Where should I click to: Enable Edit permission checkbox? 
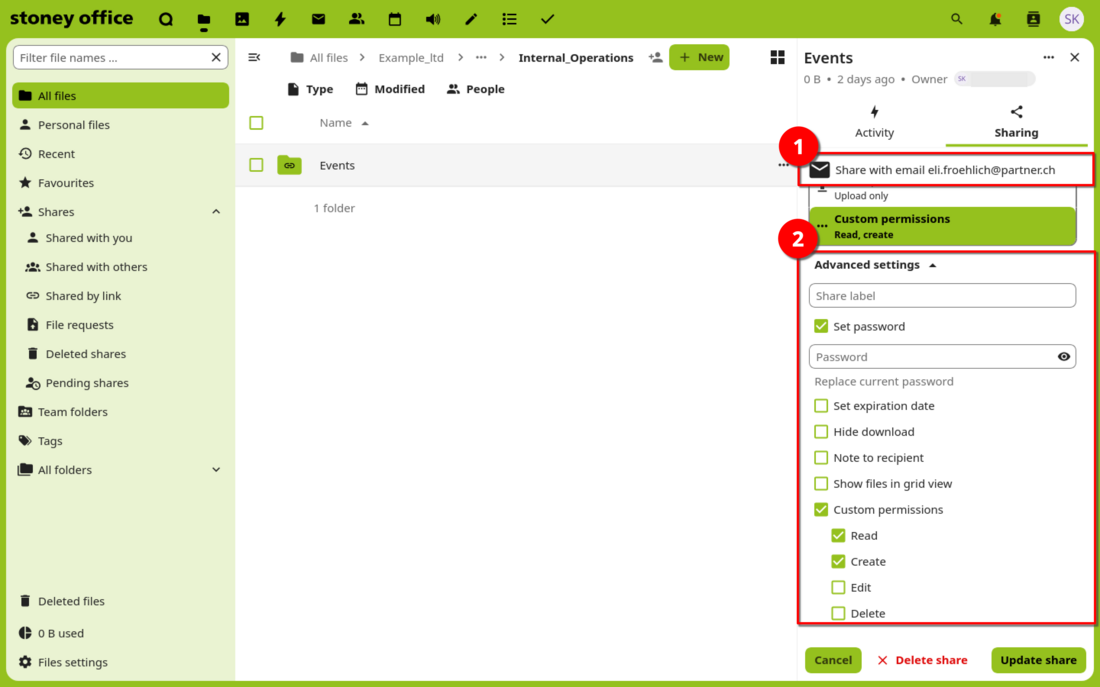[x=838, y=588]
